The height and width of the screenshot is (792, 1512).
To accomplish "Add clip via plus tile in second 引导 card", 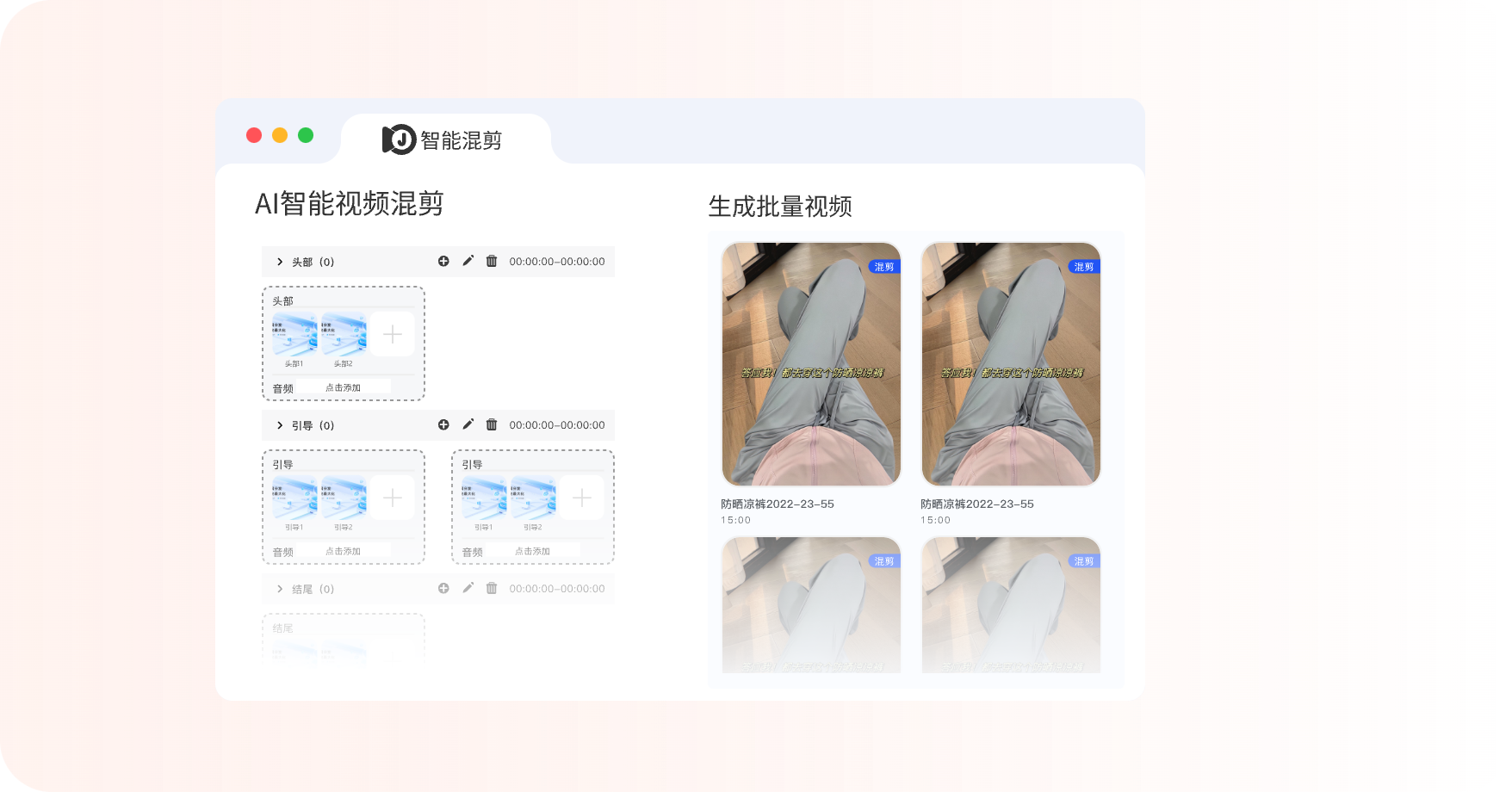I will pos(582,498).
